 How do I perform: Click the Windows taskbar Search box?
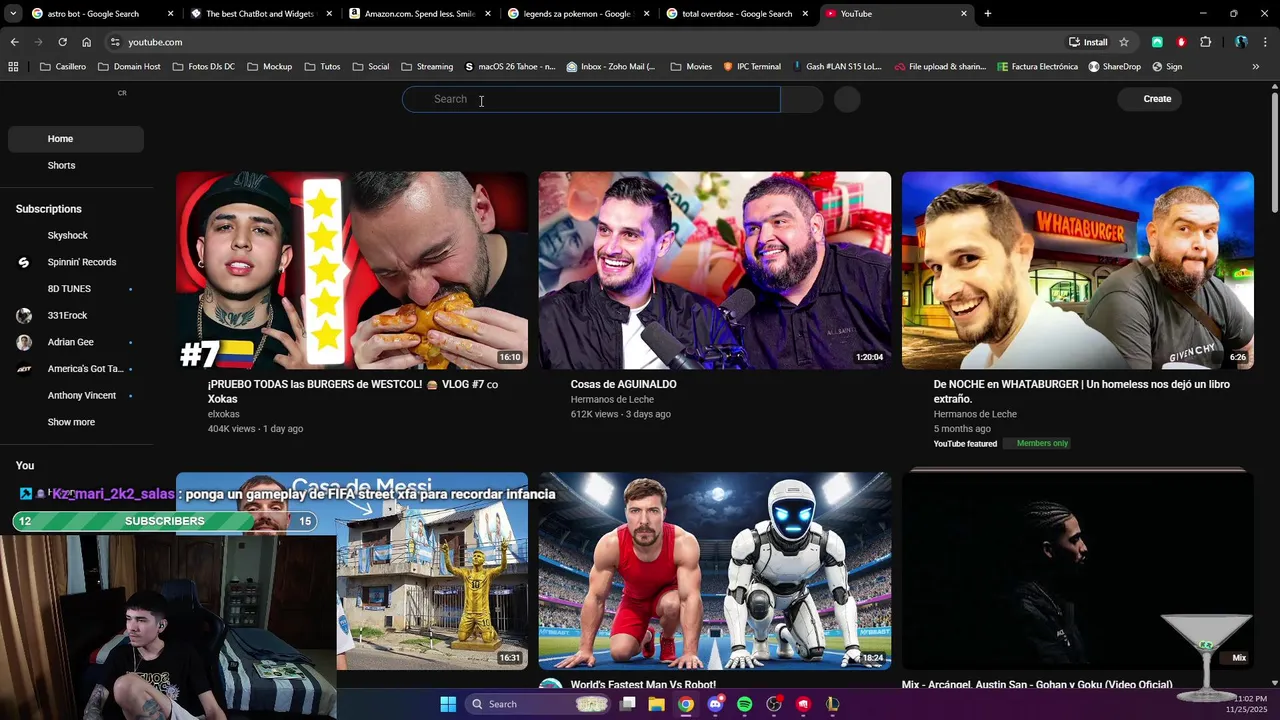pyautogui.click(x=539, y=704)
